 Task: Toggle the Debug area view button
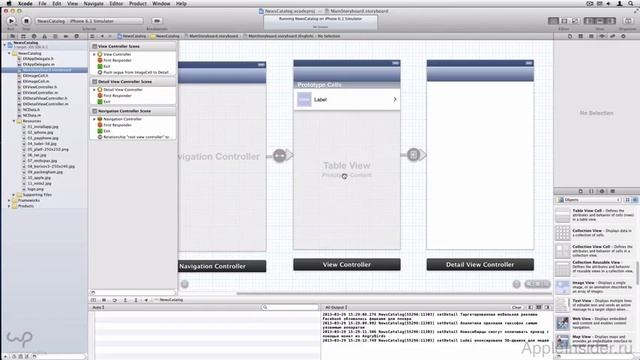(600, 21)
